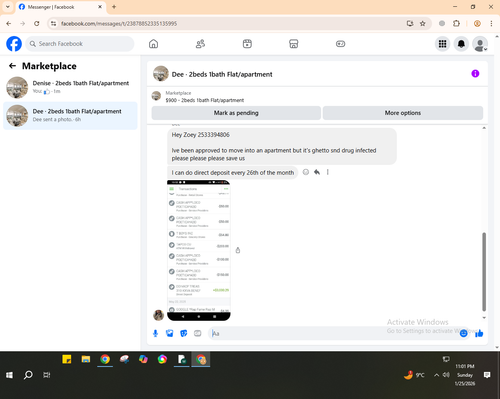Go back in browser history

pos(9,23)
